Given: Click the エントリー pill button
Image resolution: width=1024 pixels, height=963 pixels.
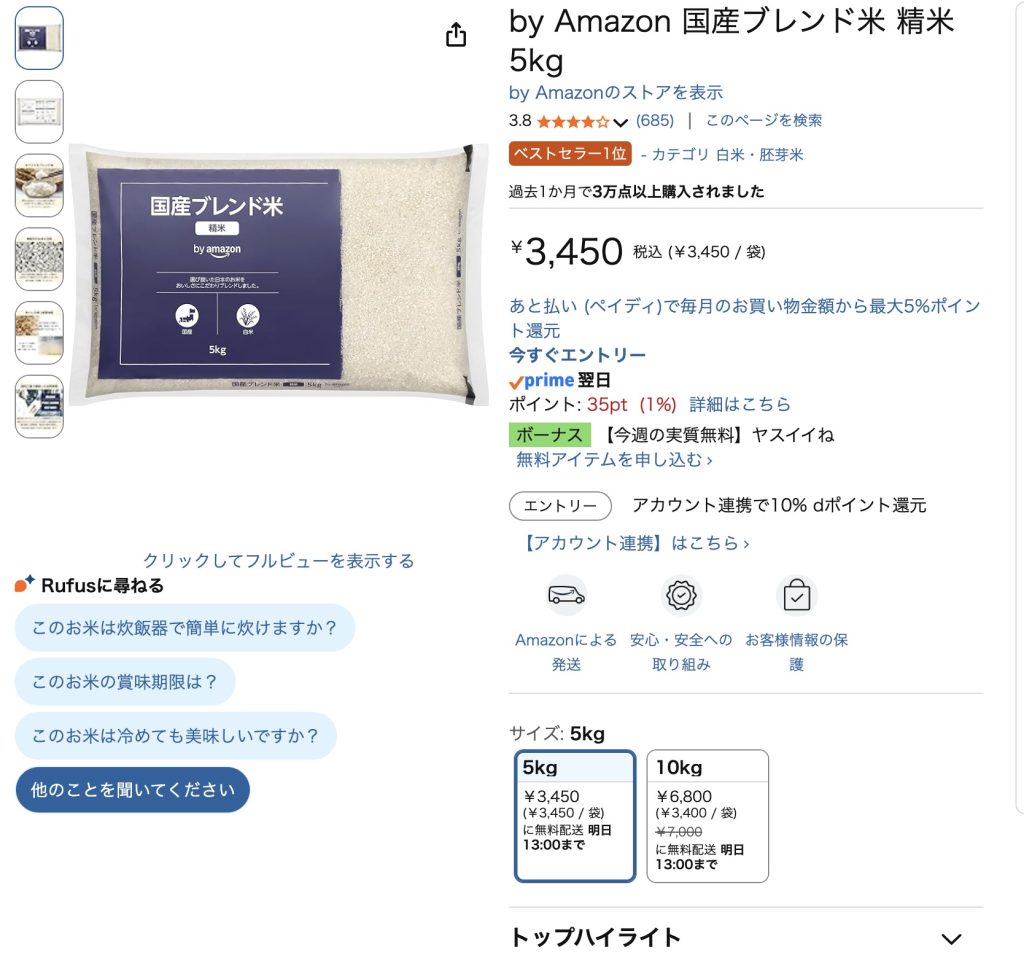Looking at the screenshot, I should coord(560,506).
